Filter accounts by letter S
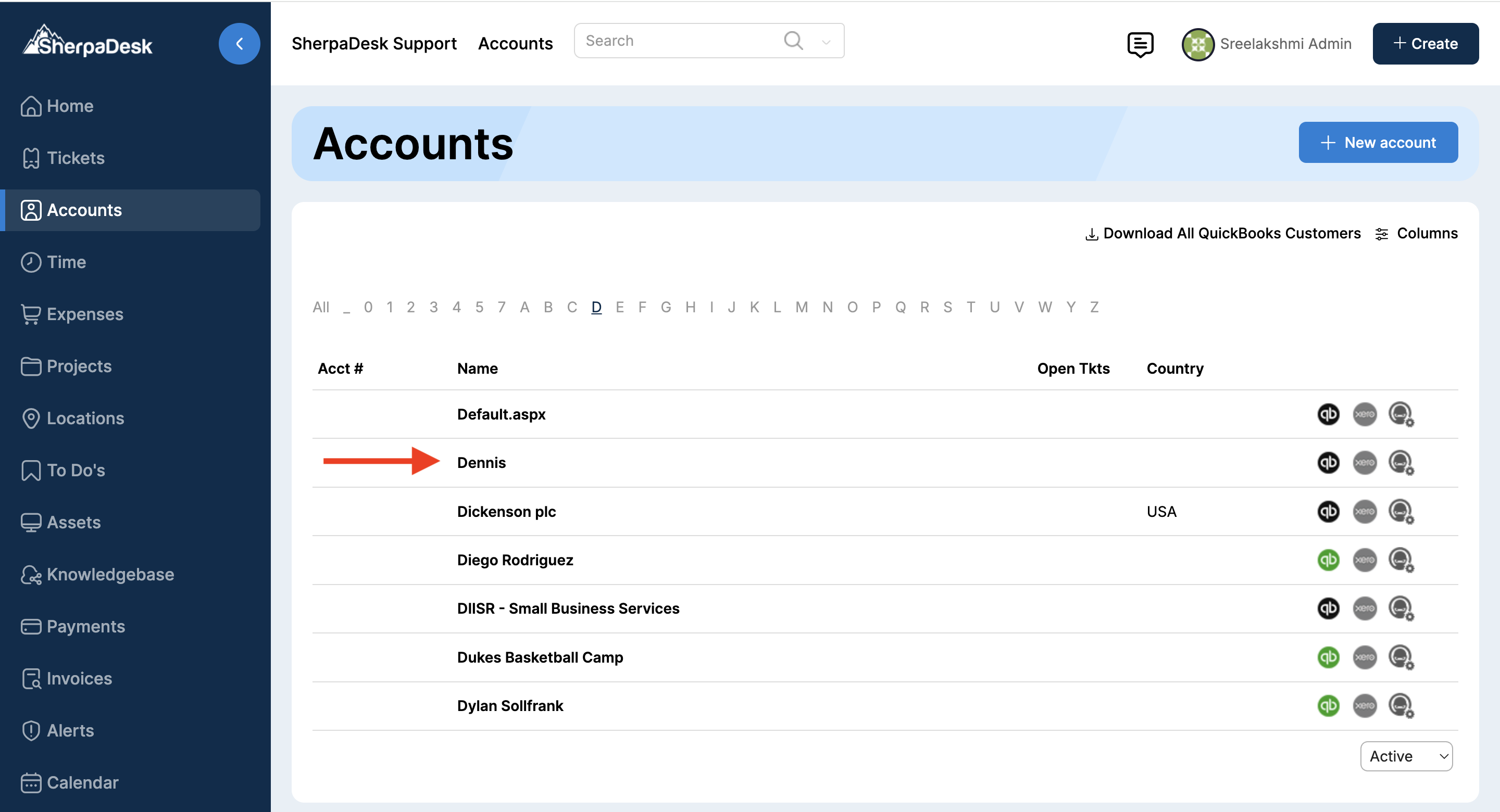Viewport: 1500px width, 812px height. 947,307
